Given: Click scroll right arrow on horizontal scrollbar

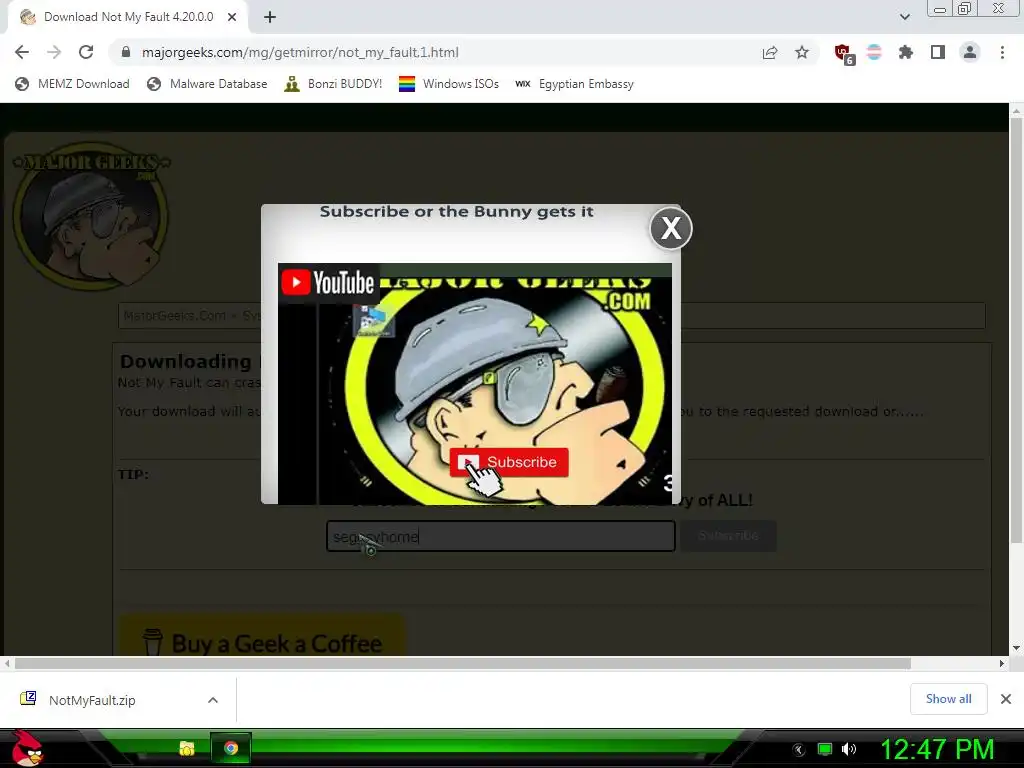Looking at the screenshot, I should click(1001, 664).
